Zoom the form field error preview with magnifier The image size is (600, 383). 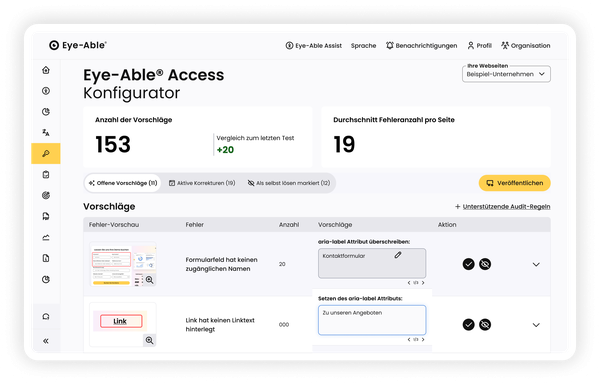tap(150, 280)
